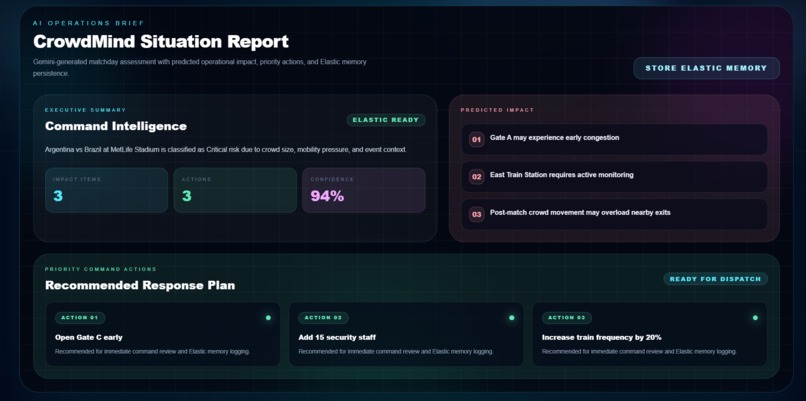Open the Impact Items stat card

pos(106,190)
